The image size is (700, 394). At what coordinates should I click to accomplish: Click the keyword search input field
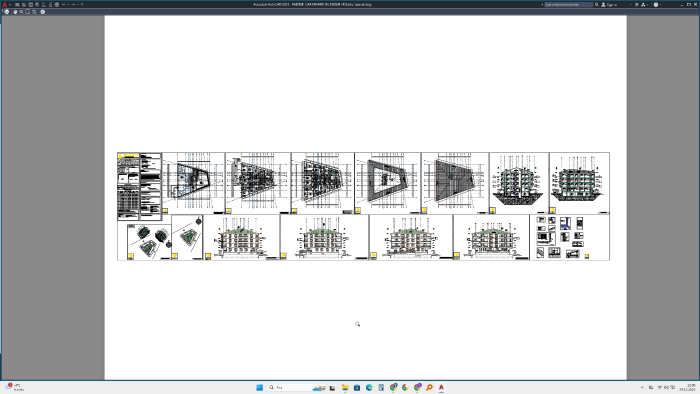[x=569, y=4]
